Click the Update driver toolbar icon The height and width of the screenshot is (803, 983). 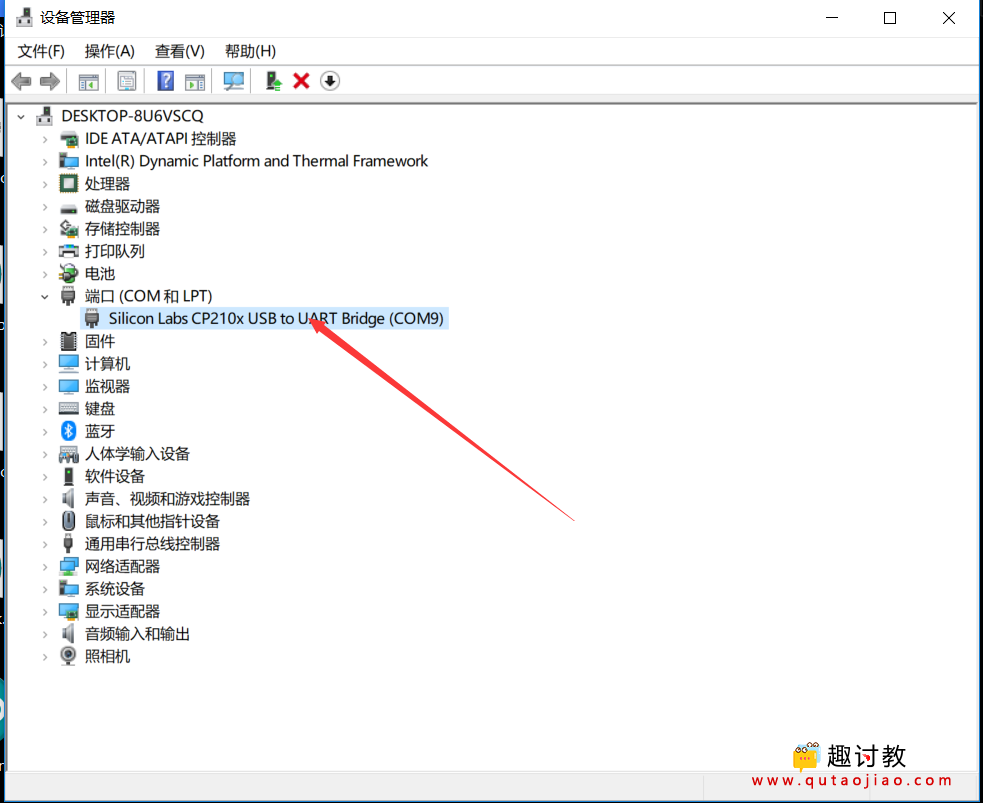(x=273, y=81)
